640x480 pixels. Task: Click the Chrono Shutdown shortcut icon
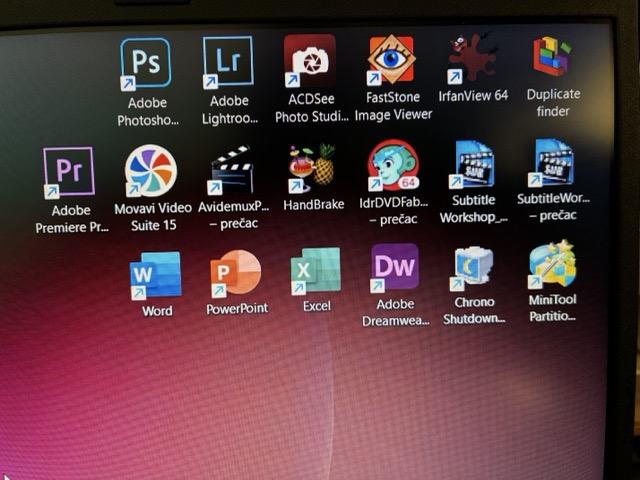(473, 268)
